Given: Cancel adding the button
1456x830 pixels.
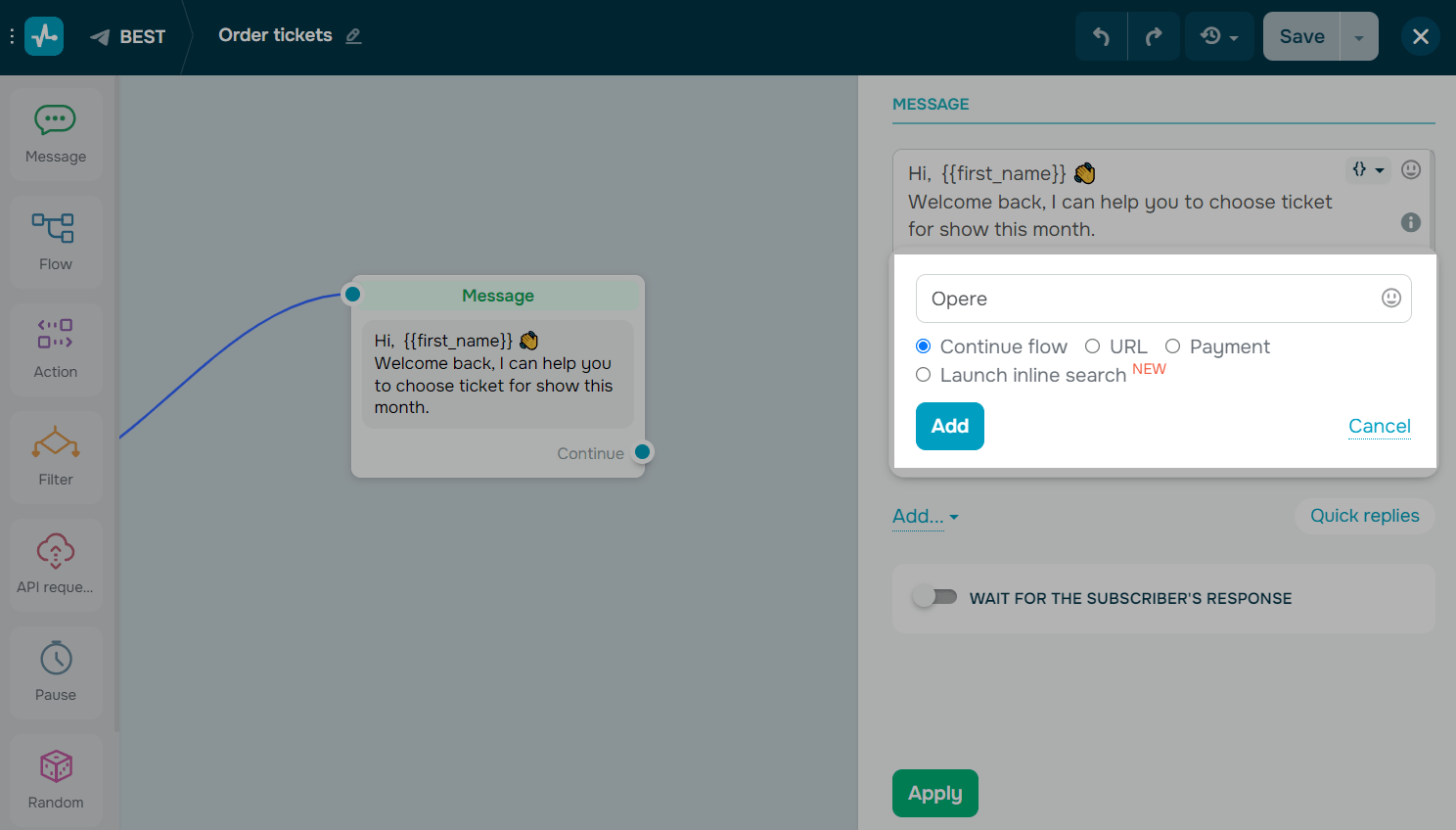Looking at the screenshot, I should 1380,427.
